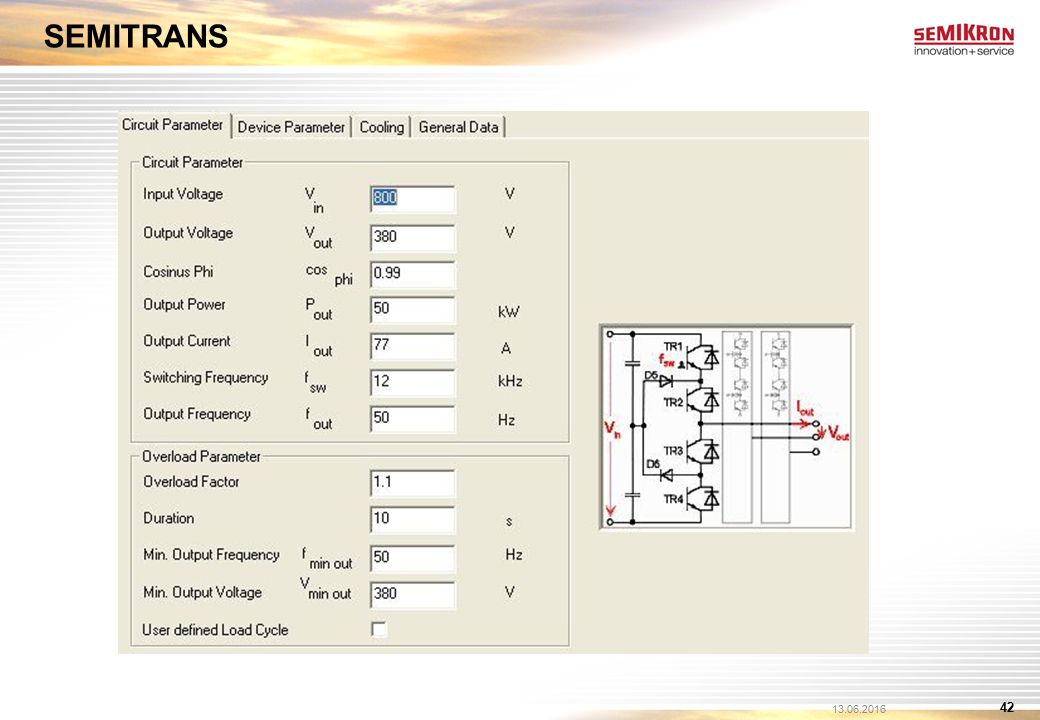Click the TR1 transistor symbol in circuit diagram
The height and width of the screenshot is (720, 1040).
[702, 357]
